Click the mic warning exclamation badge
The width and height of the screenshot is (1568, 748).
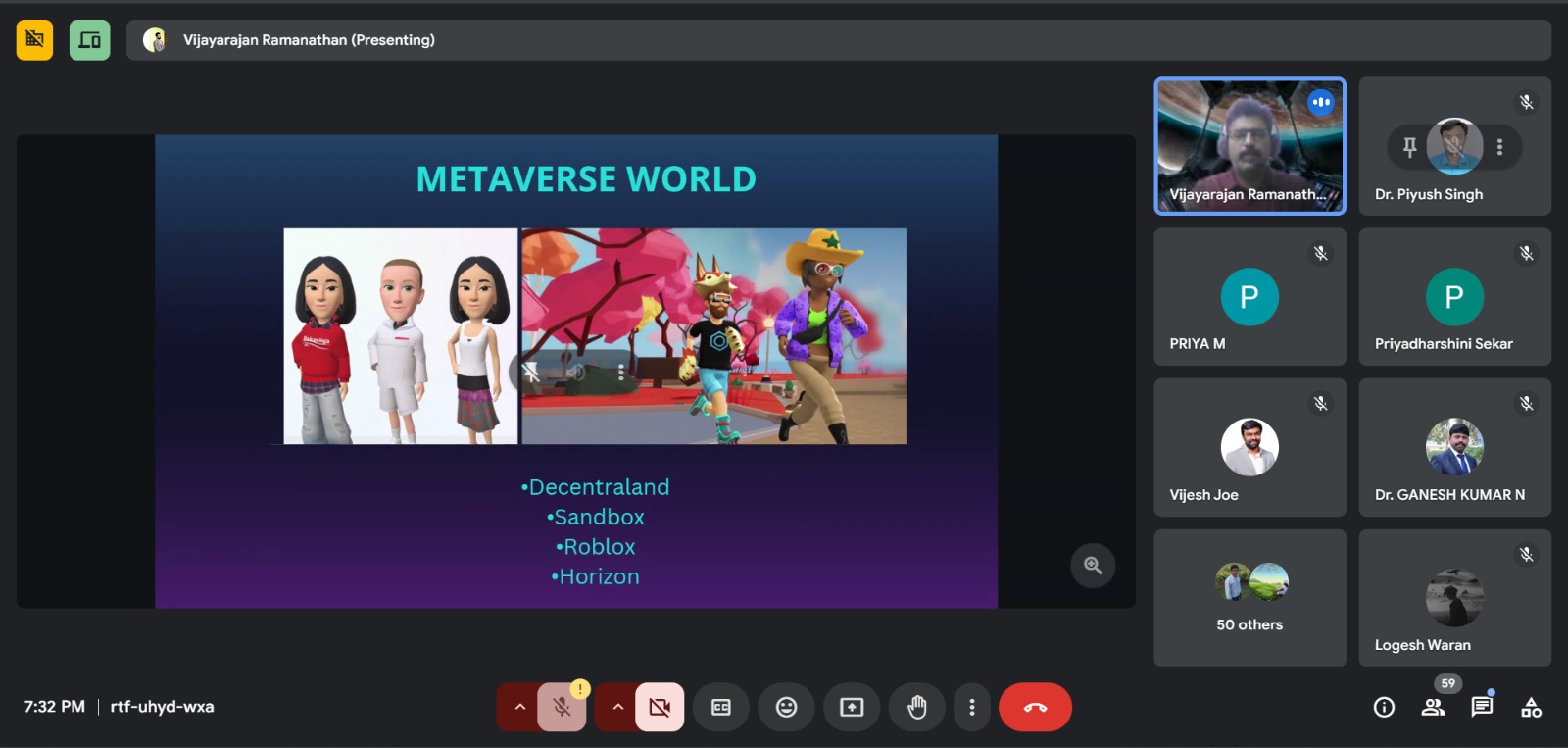click(580, 689)
